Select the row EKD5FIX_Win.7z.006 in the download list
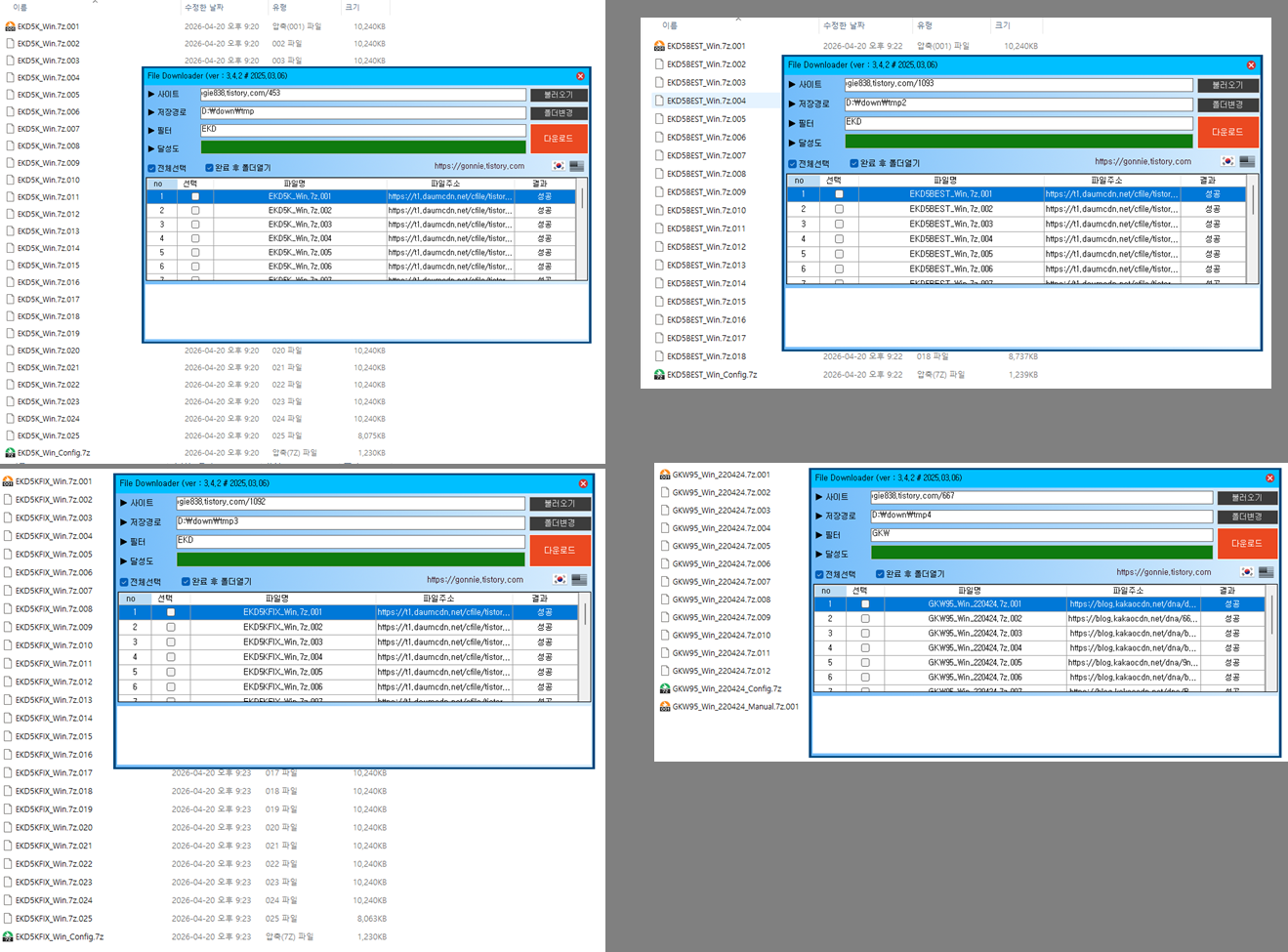 click(x=348, y=686)
